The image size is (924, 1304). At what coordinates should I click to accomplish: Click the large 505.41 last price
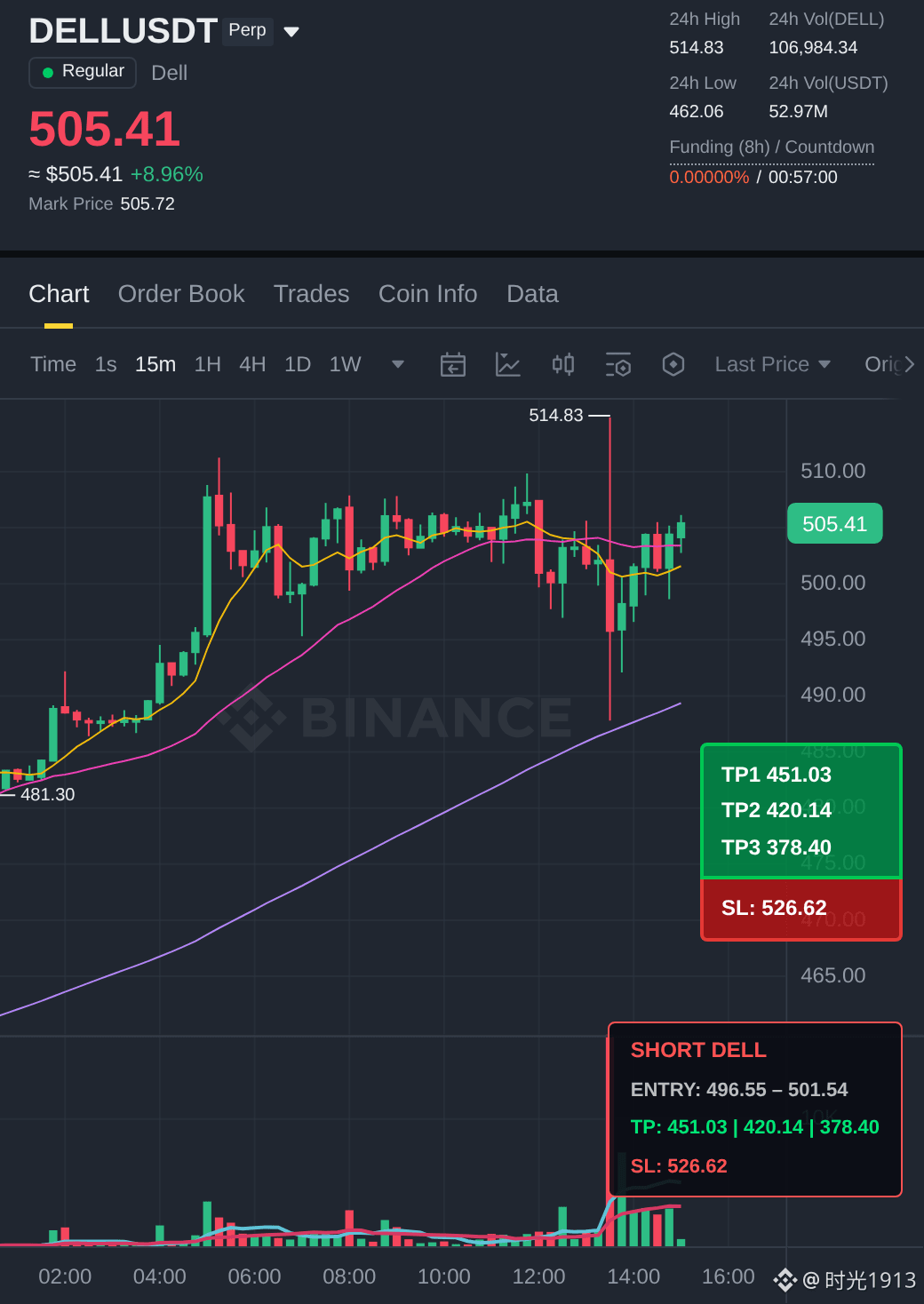[x=105, y=130]
